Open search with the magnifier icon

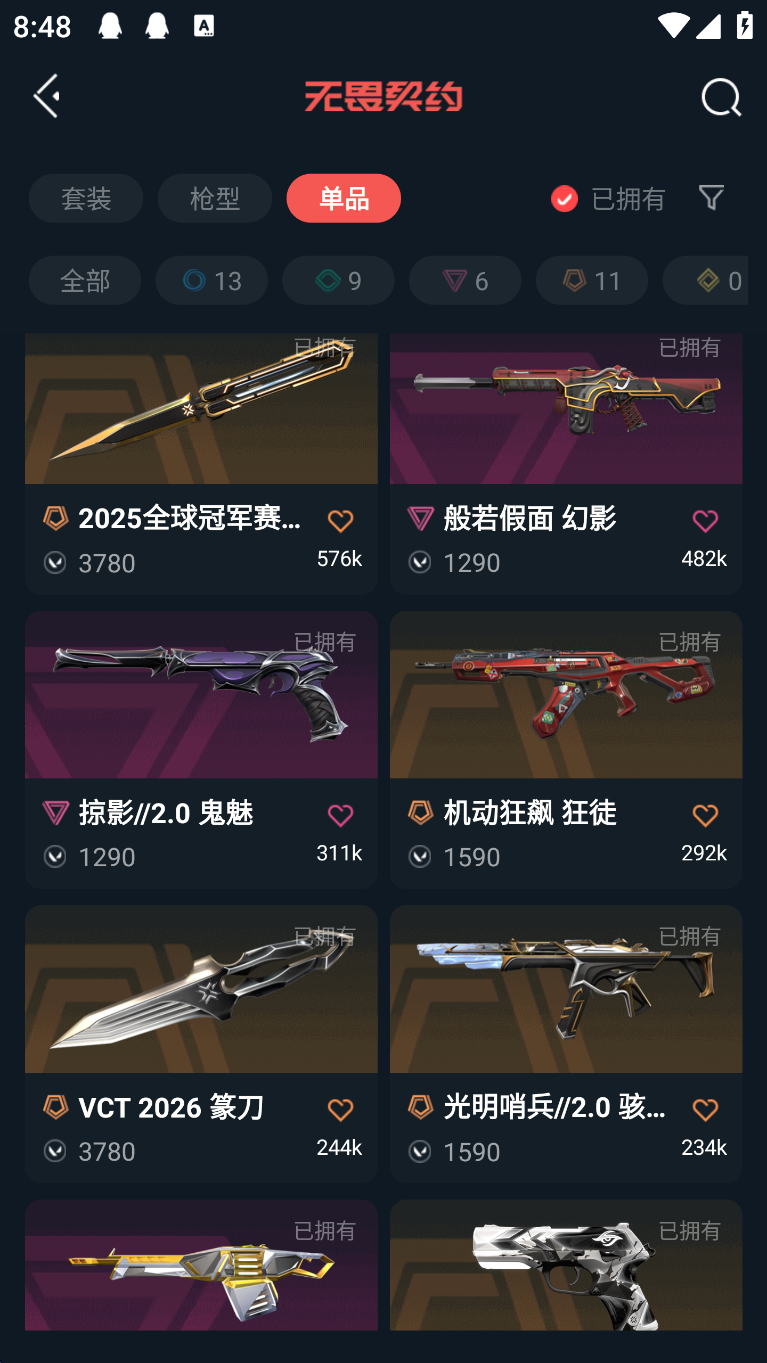click(721, 98)
